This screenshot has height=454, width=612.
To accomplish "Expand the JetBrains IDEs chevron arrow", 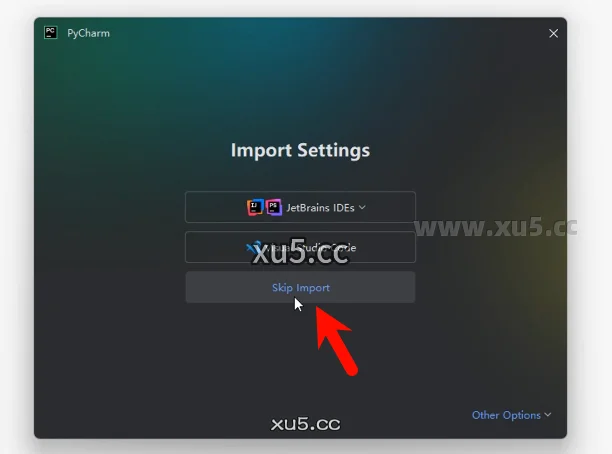I will pos(362,207).
